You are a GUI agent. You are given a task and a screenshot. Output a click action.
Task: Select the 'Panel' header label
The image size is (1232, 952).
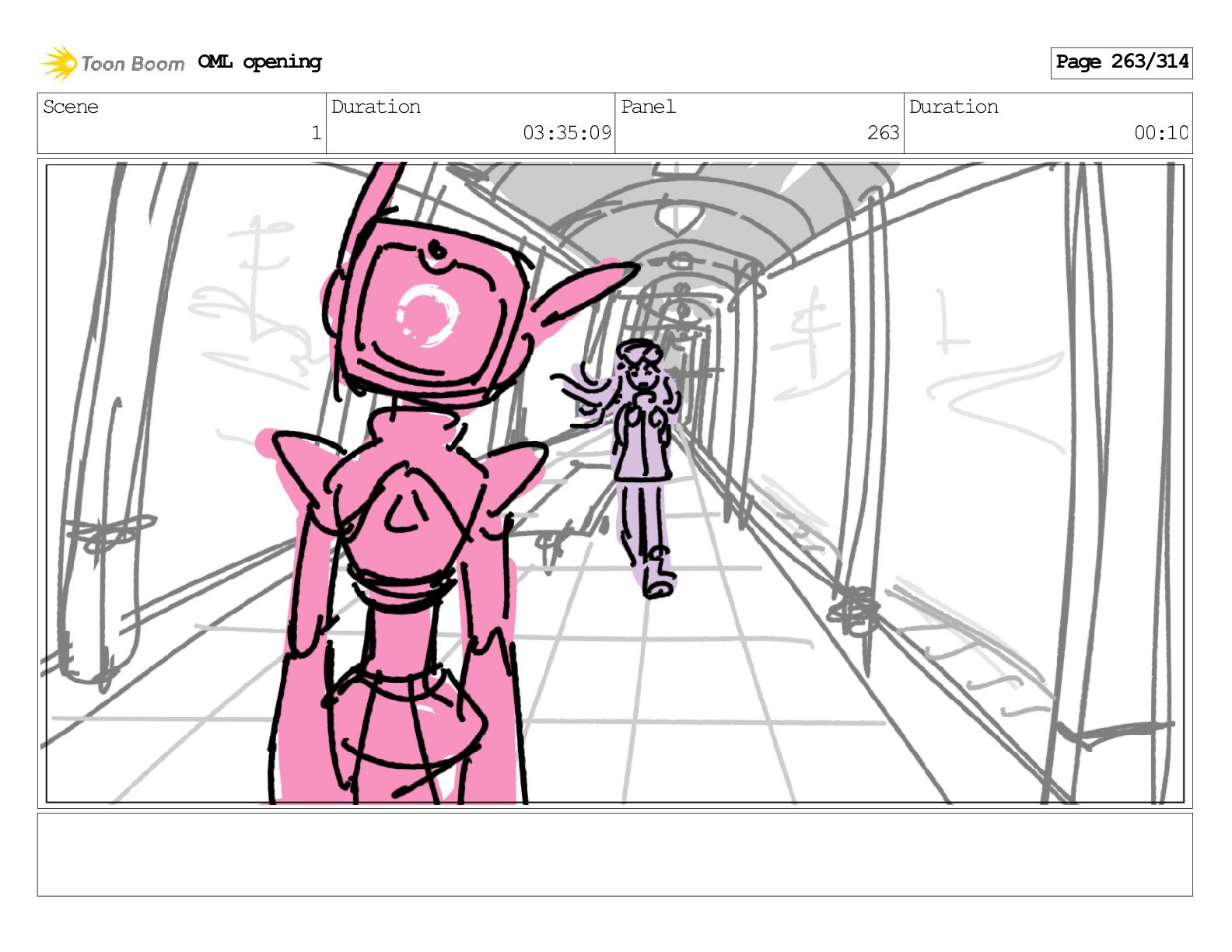648,107
